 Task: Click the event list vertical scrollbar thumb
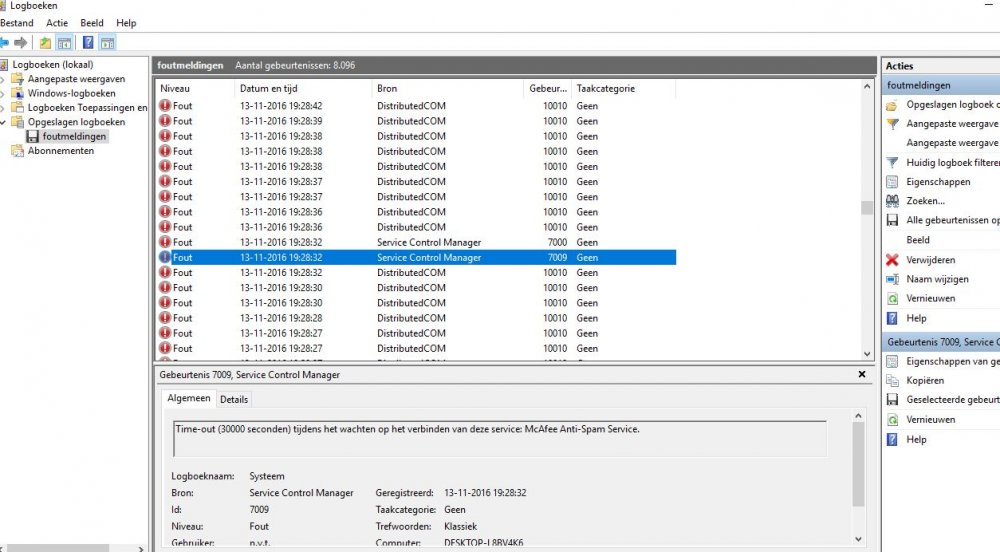click(x=866, y=208)
